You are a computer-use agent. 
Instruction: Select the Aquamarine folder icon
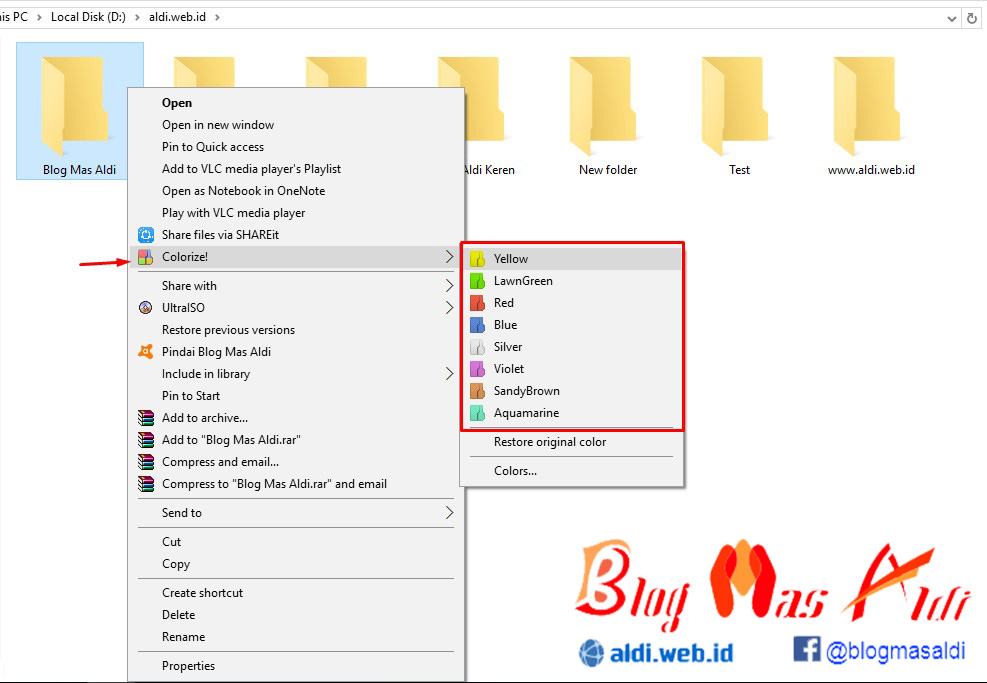477,412
